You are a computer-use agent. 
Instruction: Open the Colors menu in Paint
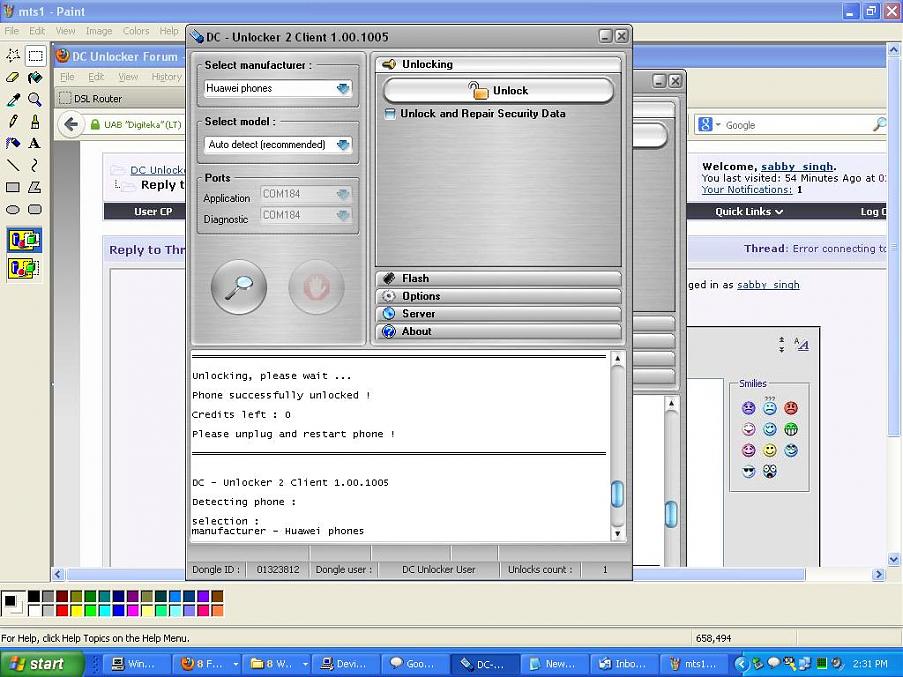click(x=136, y=31)
